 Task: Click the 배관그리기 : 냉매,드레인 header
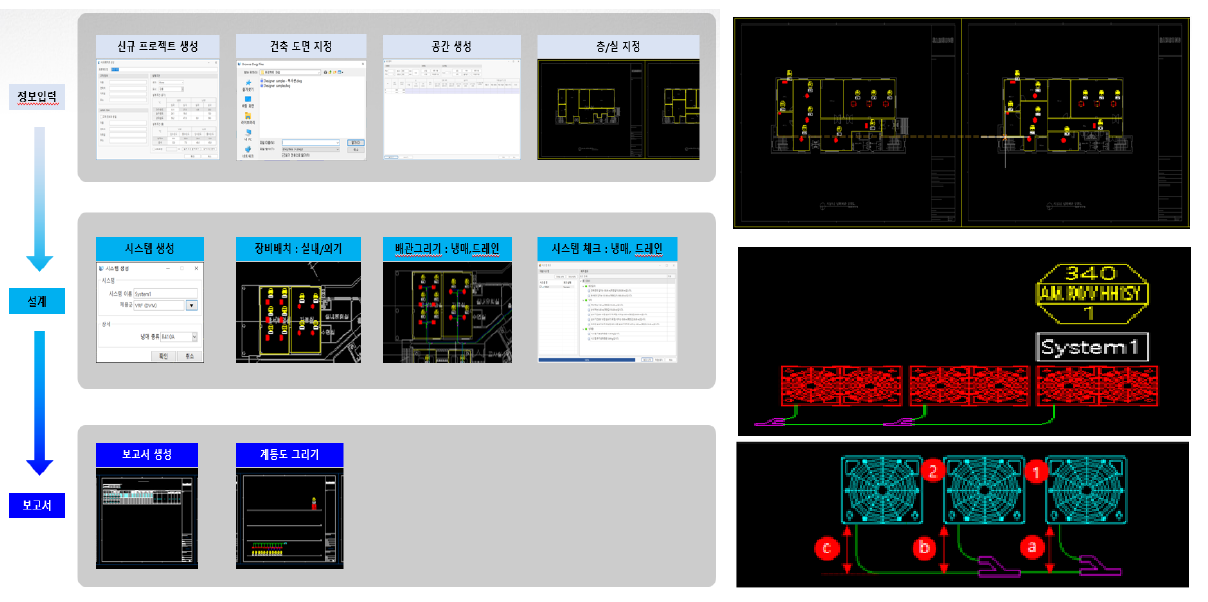point(448,248)
